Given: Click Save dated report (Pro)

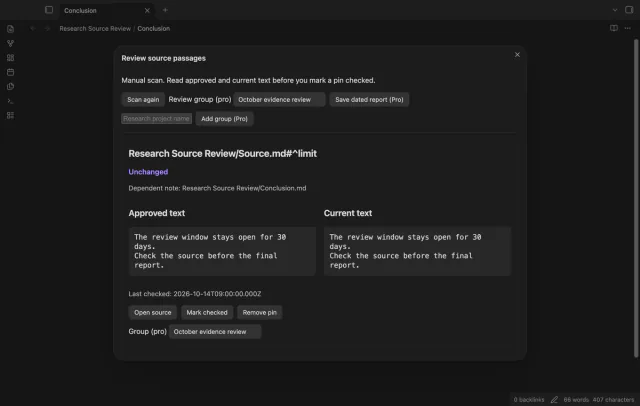Looking at the screenshot, I should tap(369, 100).
